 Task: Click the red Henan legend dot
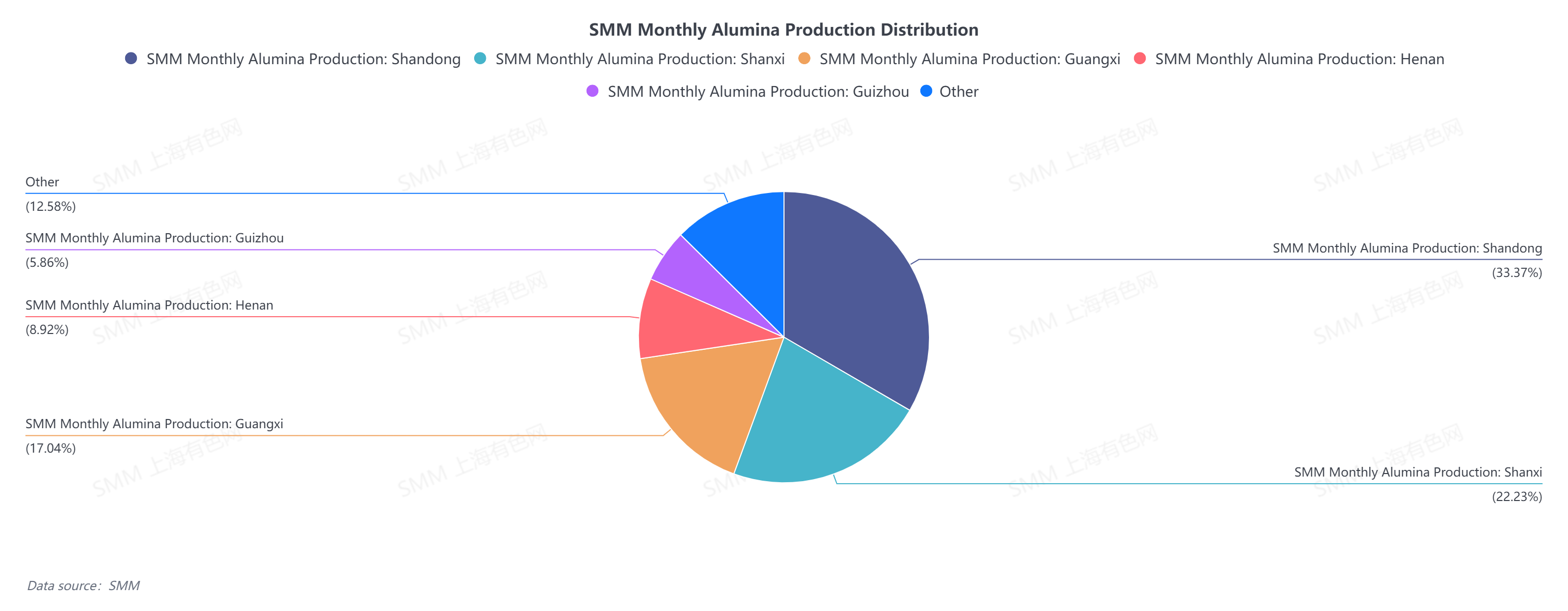pyautogui.click(x=1140, y=59)
